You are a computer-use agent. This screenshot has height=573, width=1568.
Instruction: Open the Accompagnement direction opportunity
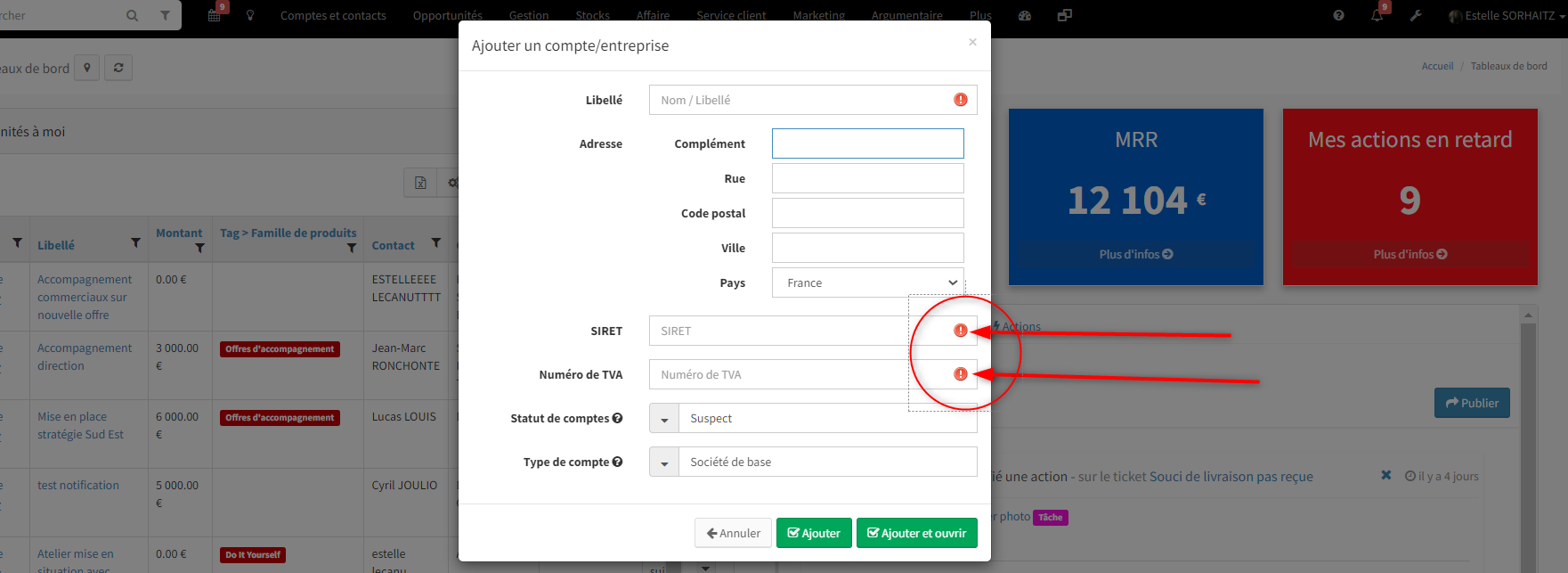click(x=85, y=356)
